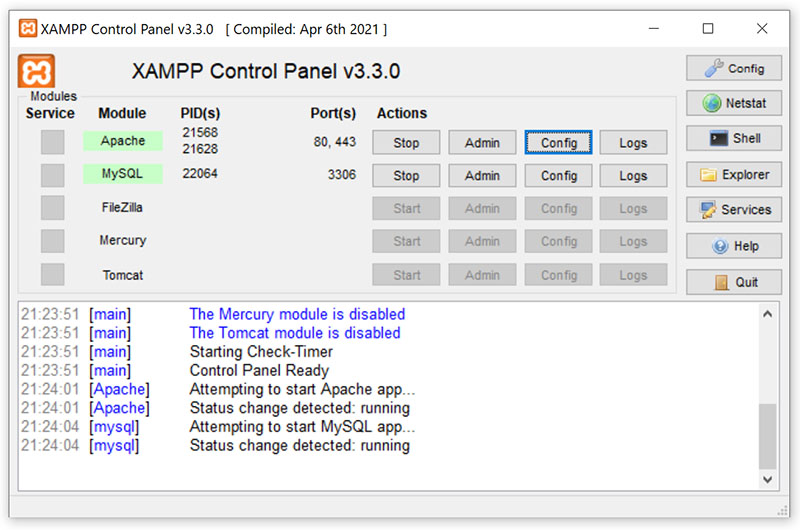This screenshot has height=530, width=800.
Task: Open Help from the right panel
Action: (x=734, y=246)
